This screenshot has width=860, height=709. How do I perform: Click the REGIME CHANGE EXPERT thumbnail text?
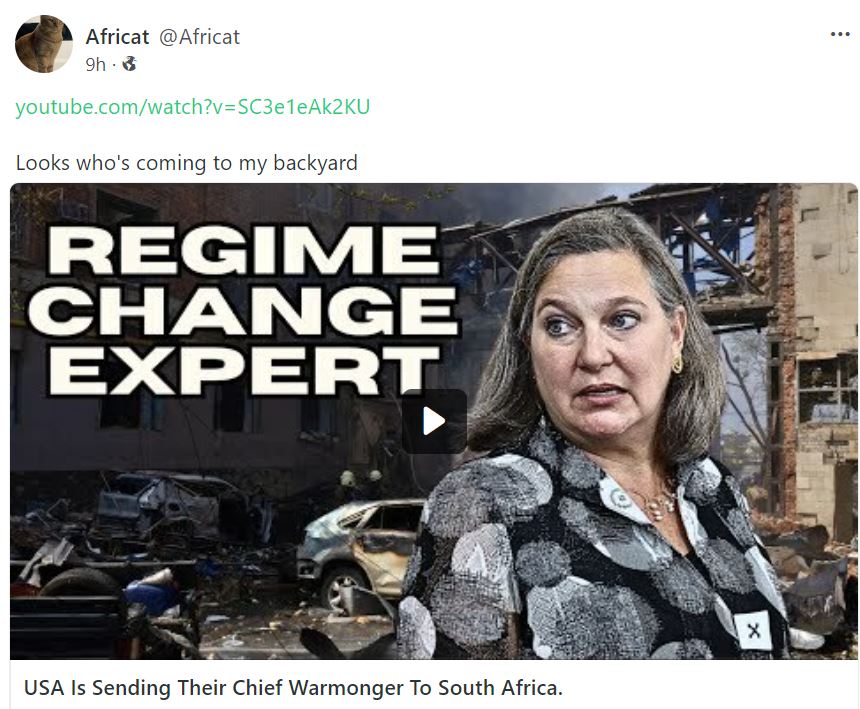244,309
